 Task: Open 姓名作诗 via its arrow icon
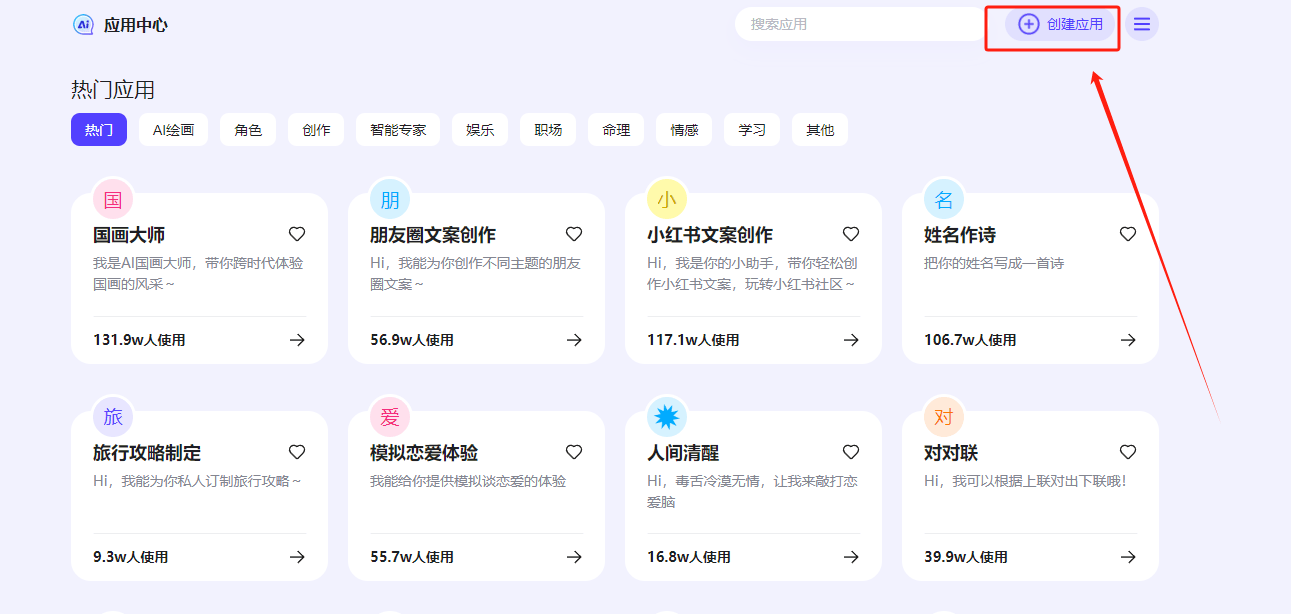click(x=1128, y=340)
